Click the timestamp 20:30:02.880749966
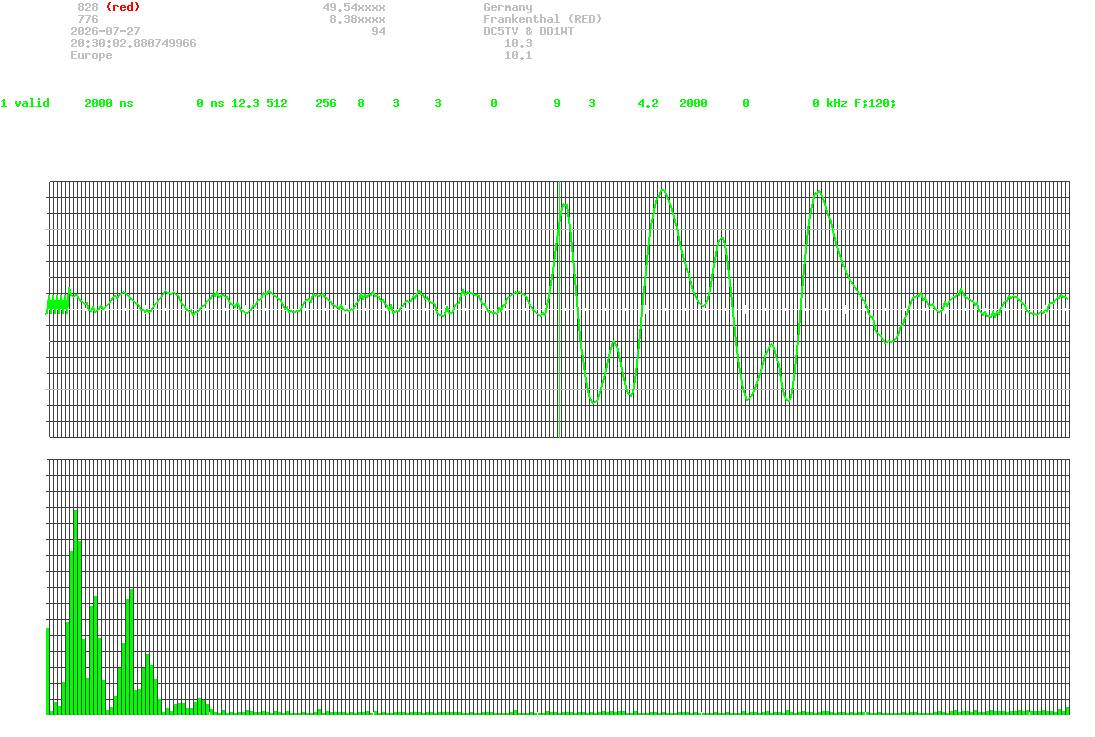The image size is (1095, 737). click(x=133, y=43)
